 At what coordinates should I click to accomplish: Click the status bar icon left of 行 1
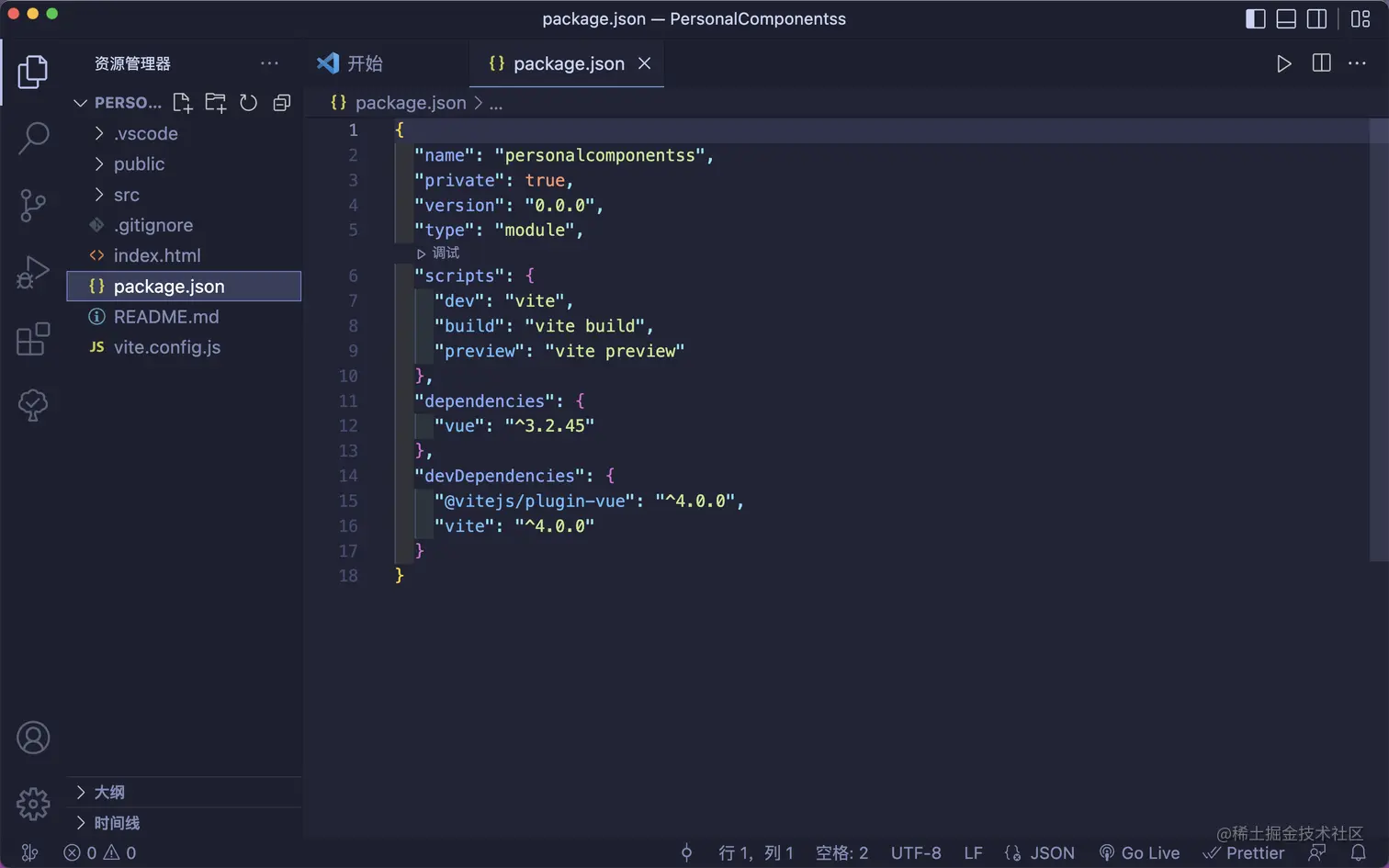point(686,853)
